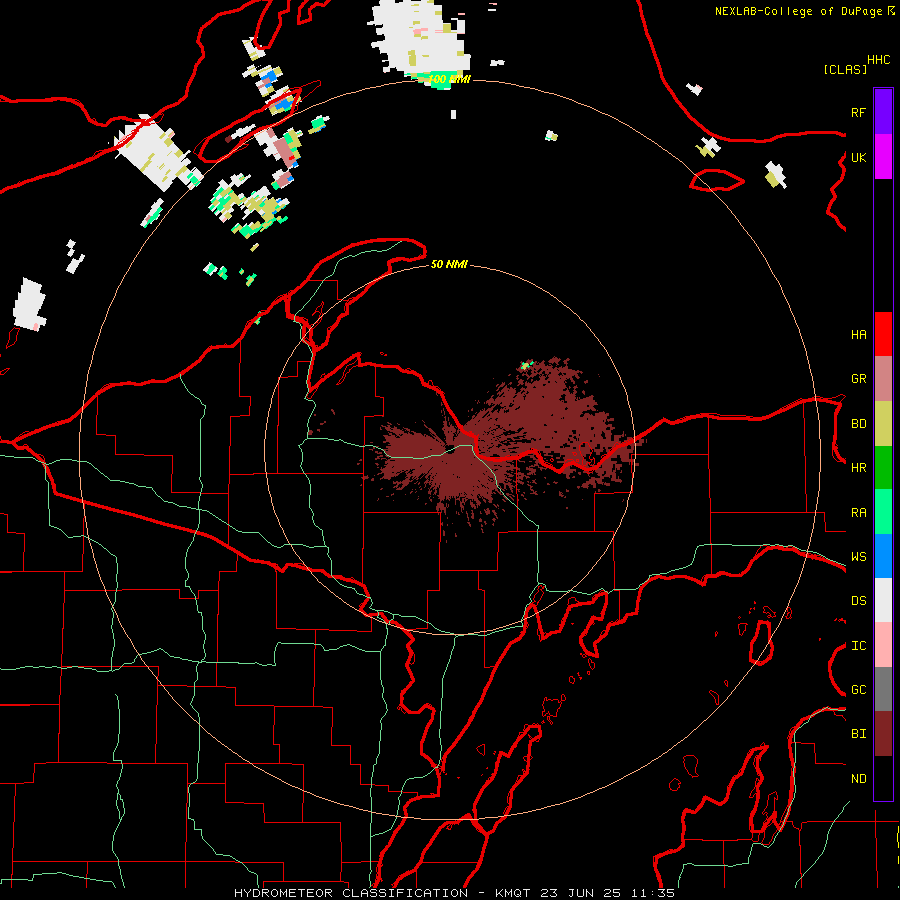The image size is (900, 900).
Task: Click the 50 NMI range ring label
Action: [449, 264]
